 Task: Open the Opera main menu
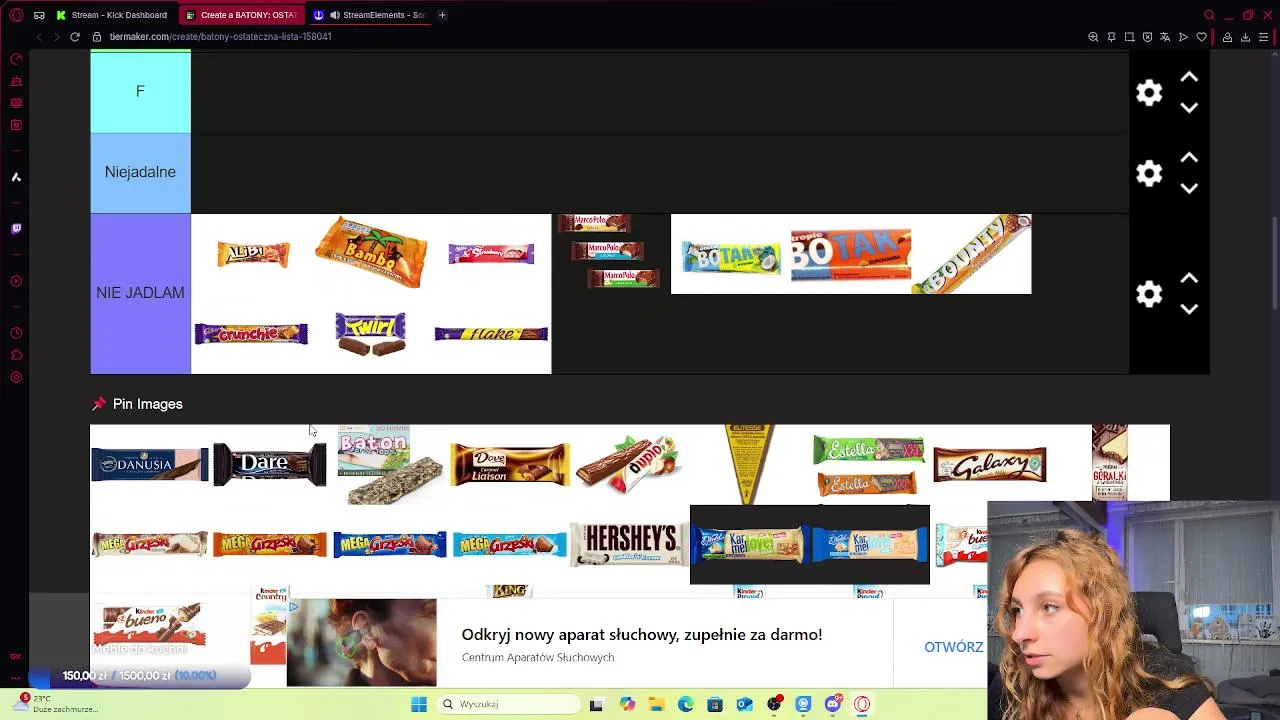pyautogui.click(x=16, y=15)
